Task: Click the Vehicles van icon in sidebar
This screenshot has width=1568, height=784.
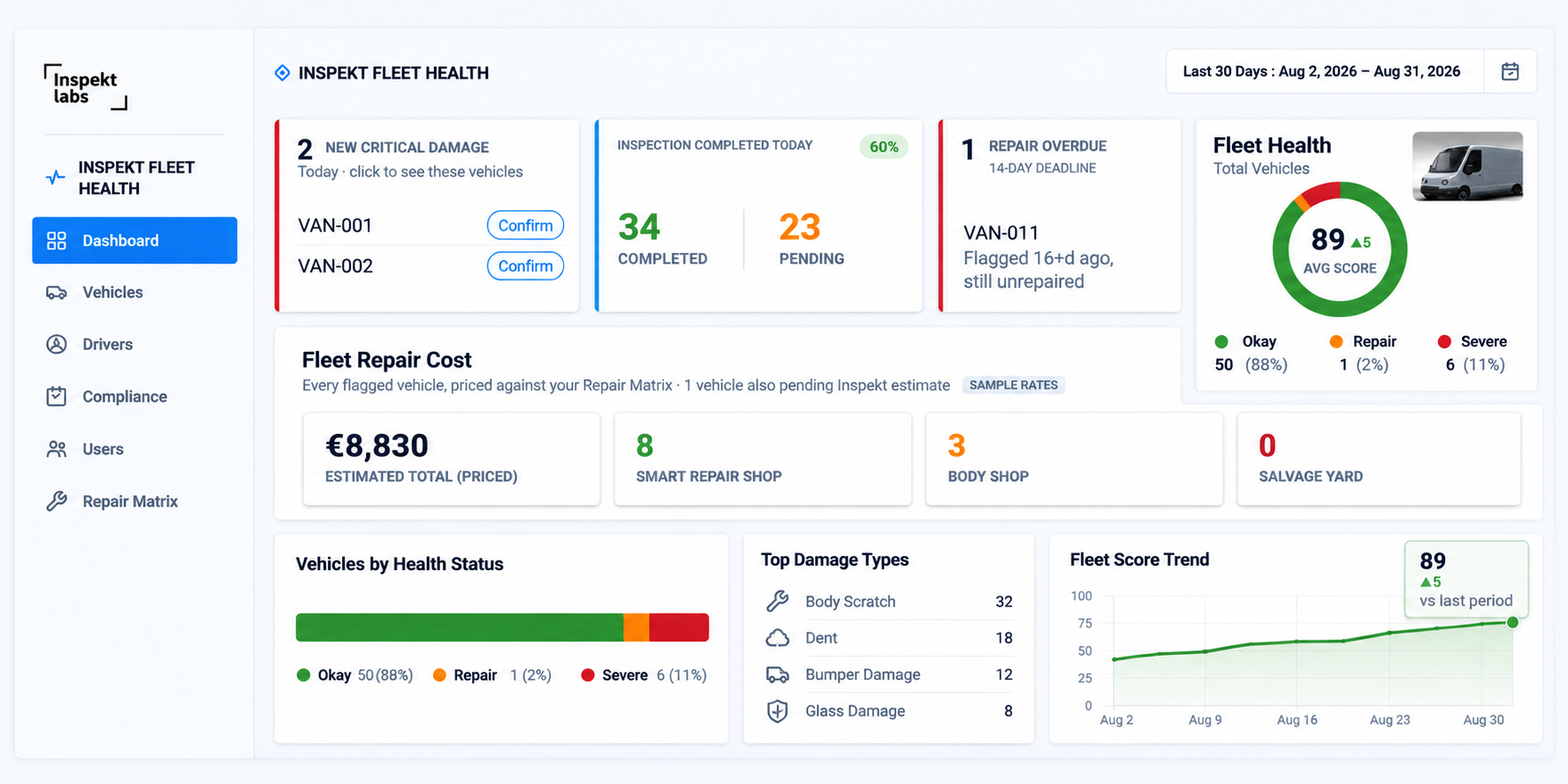Action: (57, 293)
